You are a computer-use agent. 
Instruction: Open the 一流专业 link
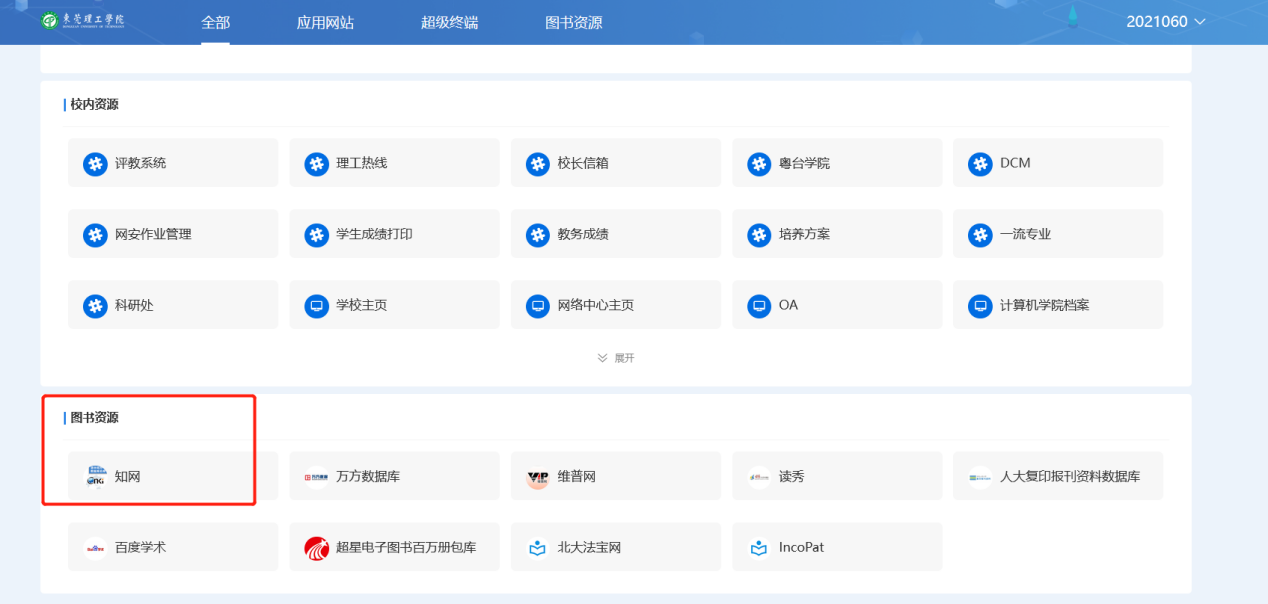(1058, 234)
